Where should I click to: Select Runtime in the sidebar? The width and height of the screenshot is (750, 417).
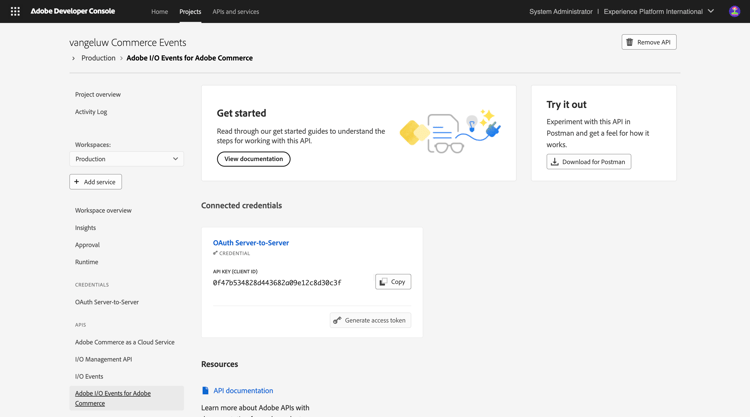click(x=86, y=262)
